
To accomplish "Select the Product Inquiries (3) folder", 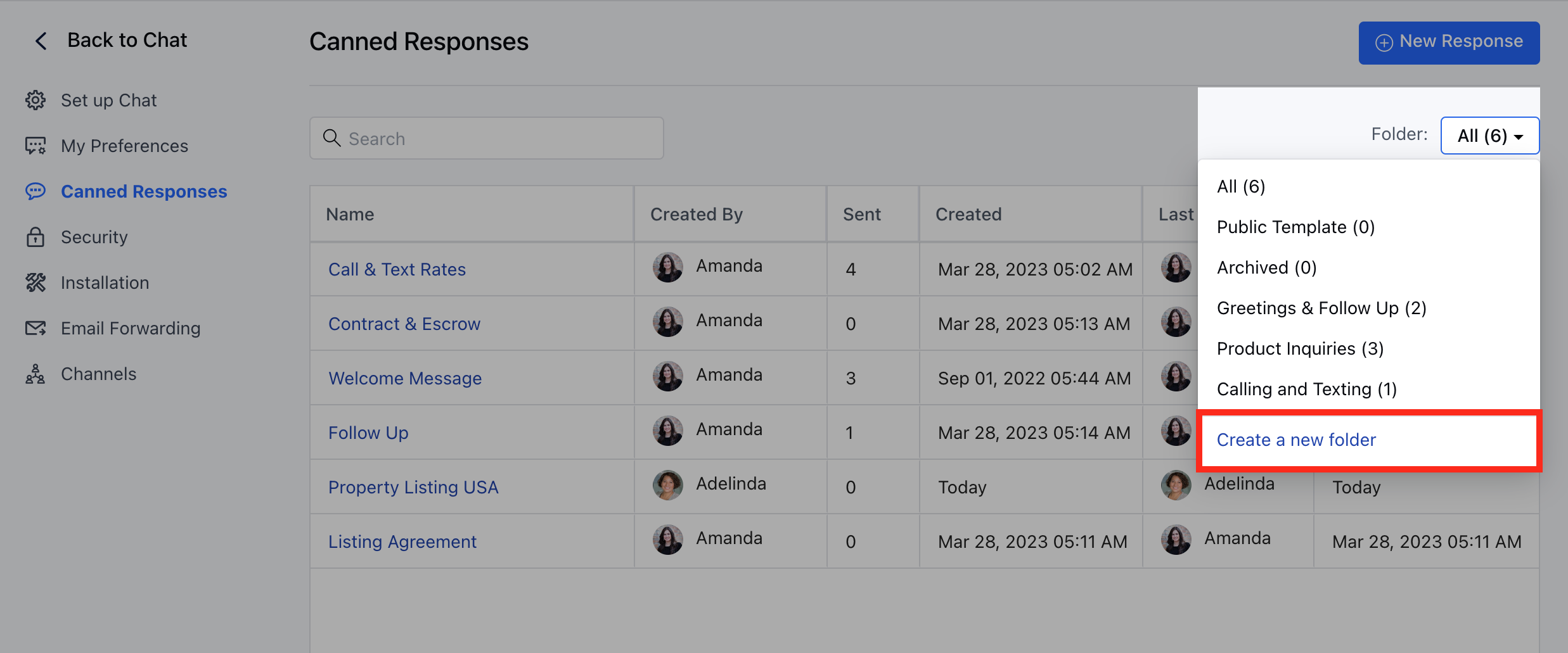I will click(1299, 348).
